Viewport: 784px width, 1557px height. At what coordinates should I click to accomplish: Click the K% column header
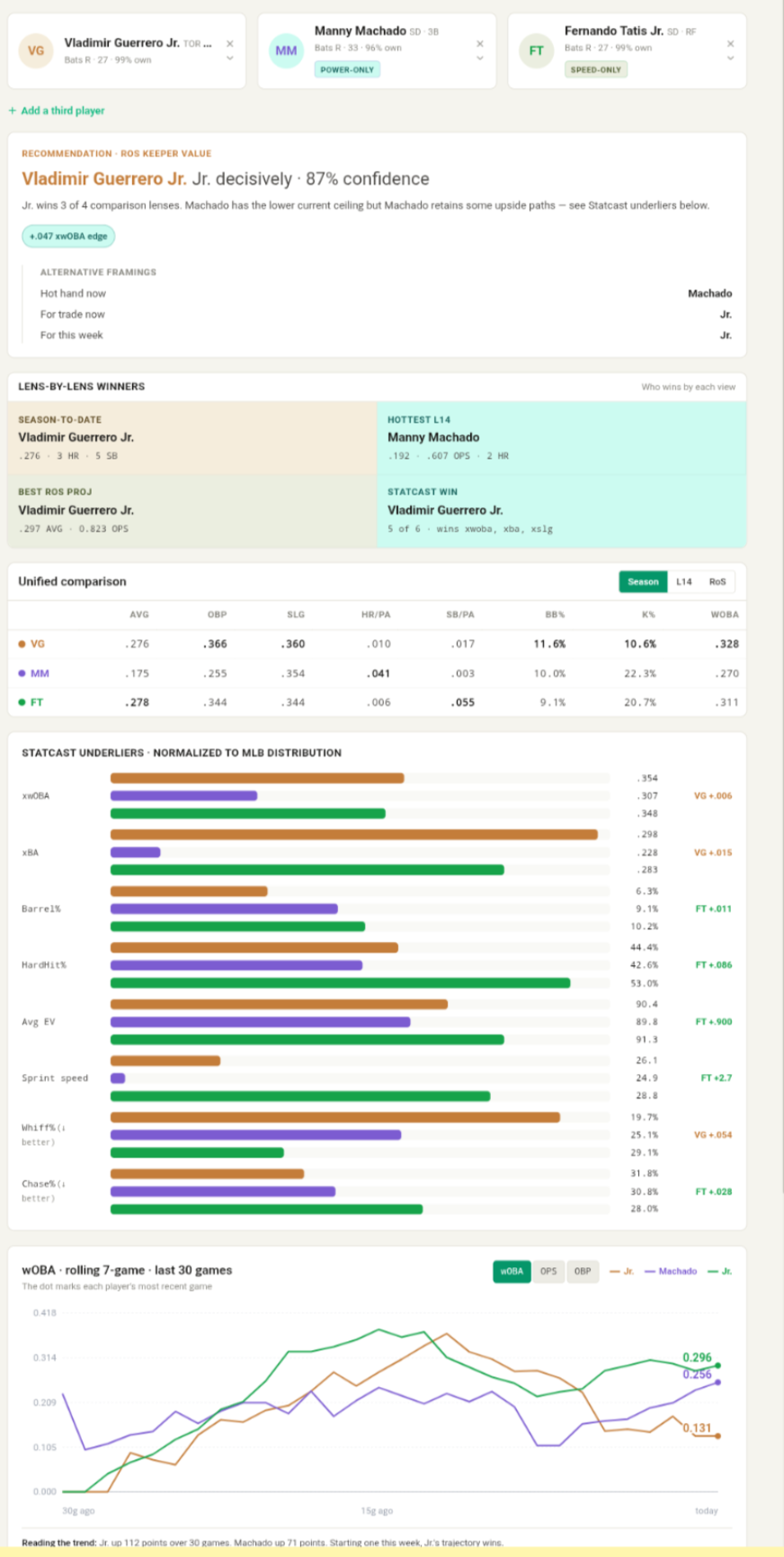tap(648, 615)
